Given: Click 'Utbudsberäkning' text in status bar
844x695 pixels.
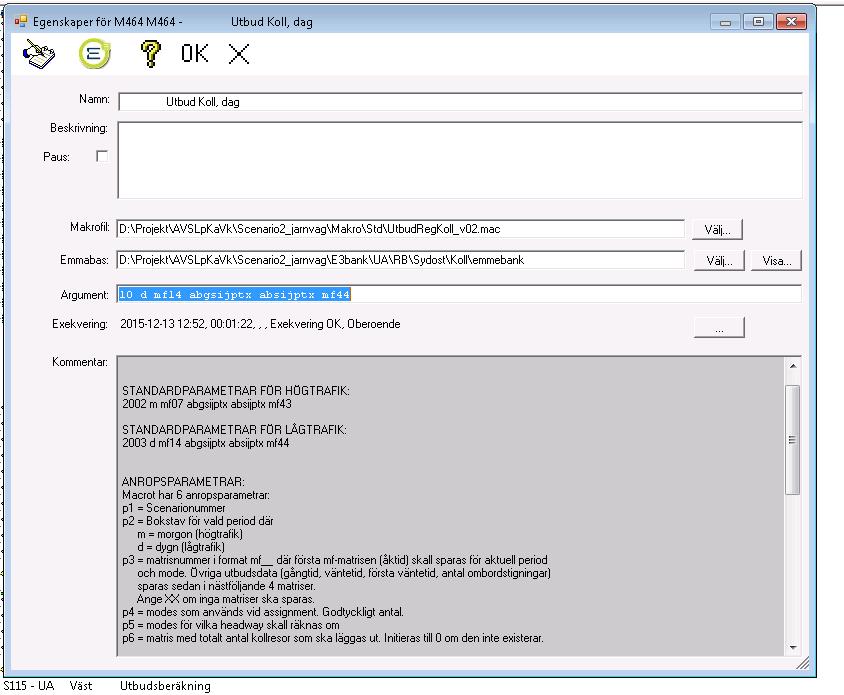Looking at the screenshot, I should 165,686.
